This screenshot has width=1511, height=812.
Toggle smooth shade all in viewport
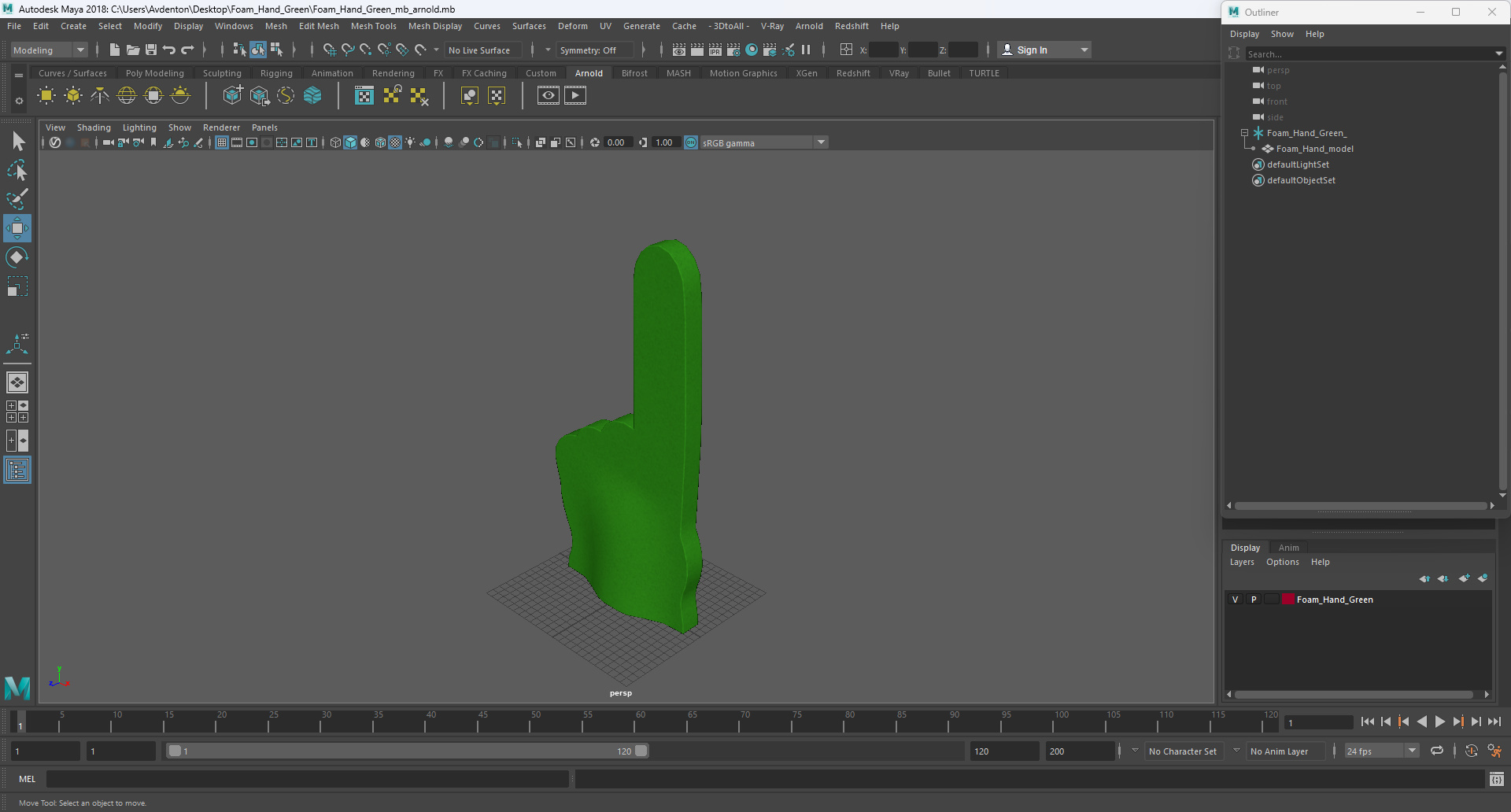tap(351, 142)
